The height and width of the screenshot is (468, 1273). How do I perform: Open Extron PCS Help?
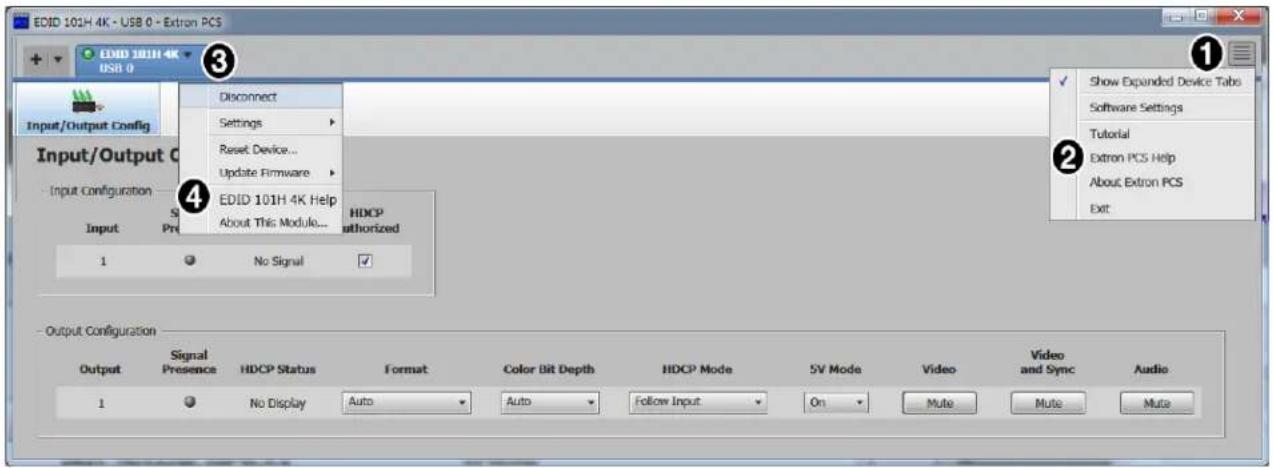click(x=1152, y=158)
